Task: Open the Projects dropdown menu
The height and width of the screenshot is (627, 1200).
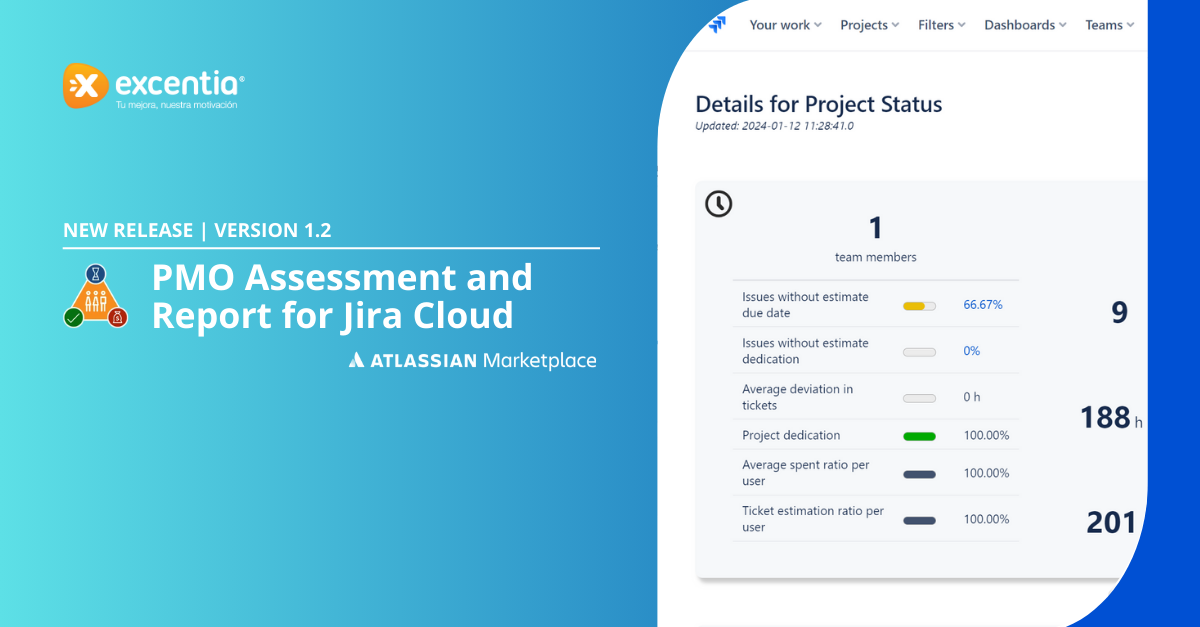Action: 870,25
